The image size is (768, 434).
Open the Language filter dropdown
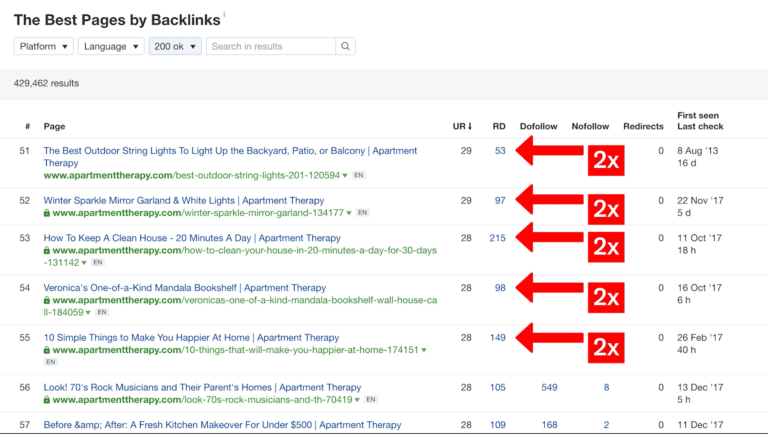(x=111, y=46)
